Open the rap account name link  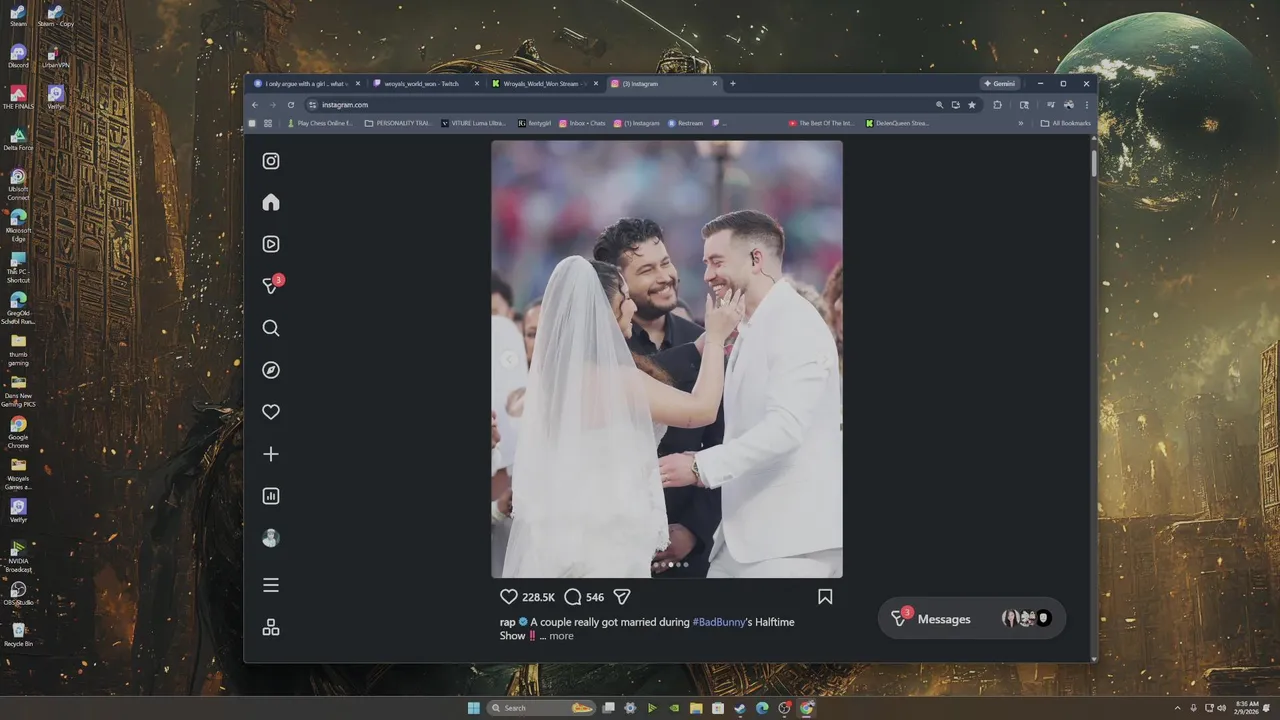(508, 622)
